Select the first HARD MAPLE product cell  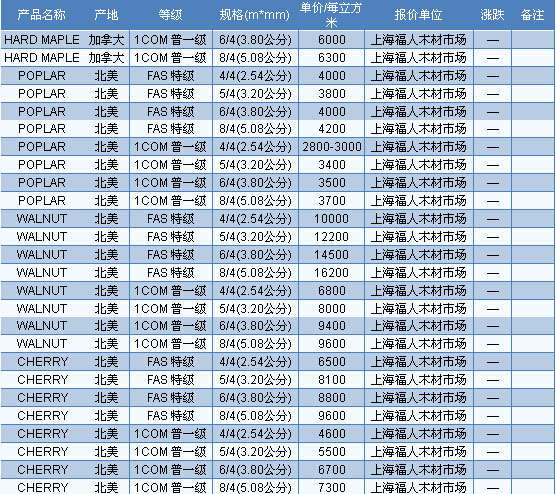pyautogui.click(x=42, y=40)
